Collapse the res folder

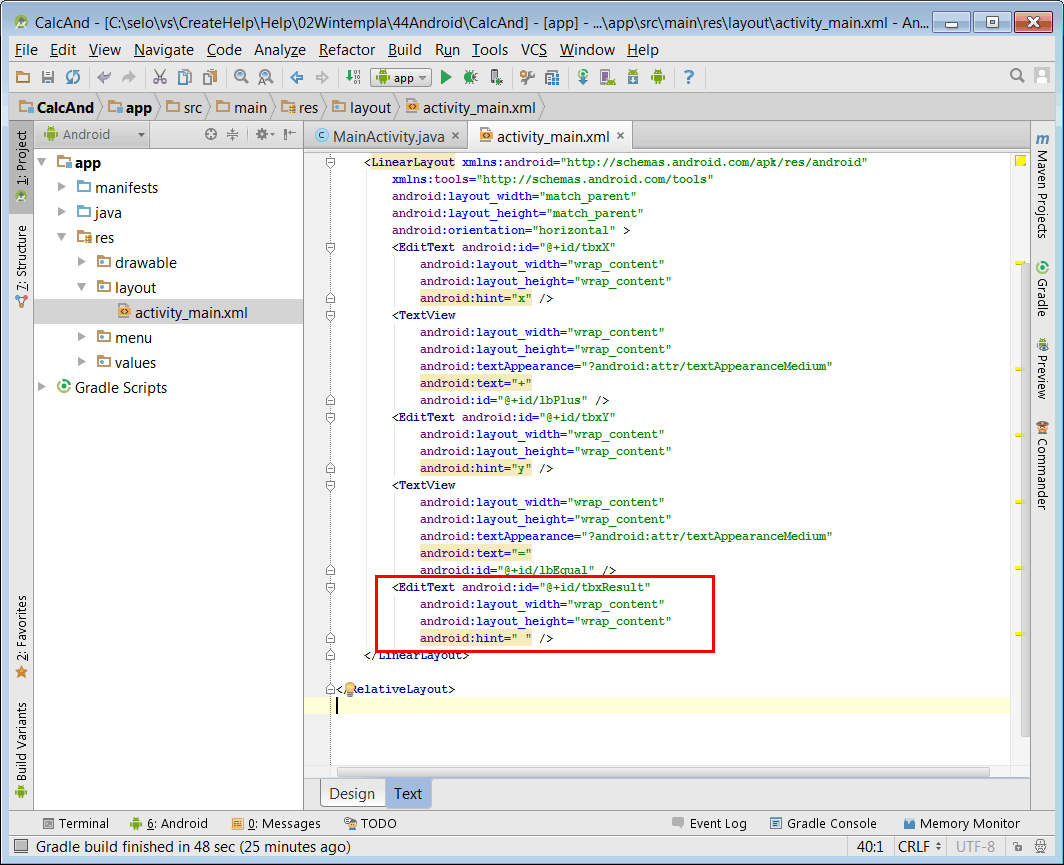pos(62,237)
